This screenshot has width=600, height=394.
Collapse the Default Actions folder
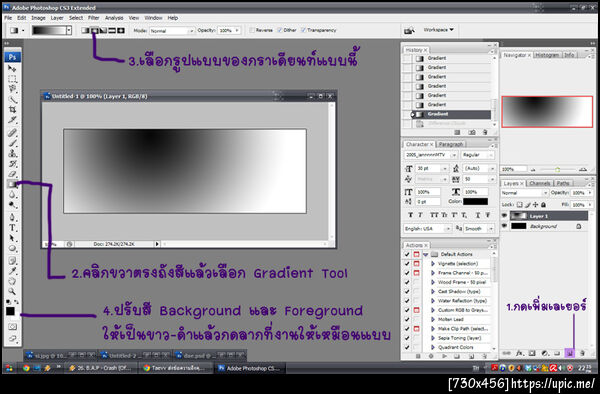click(x=426, y=254)
